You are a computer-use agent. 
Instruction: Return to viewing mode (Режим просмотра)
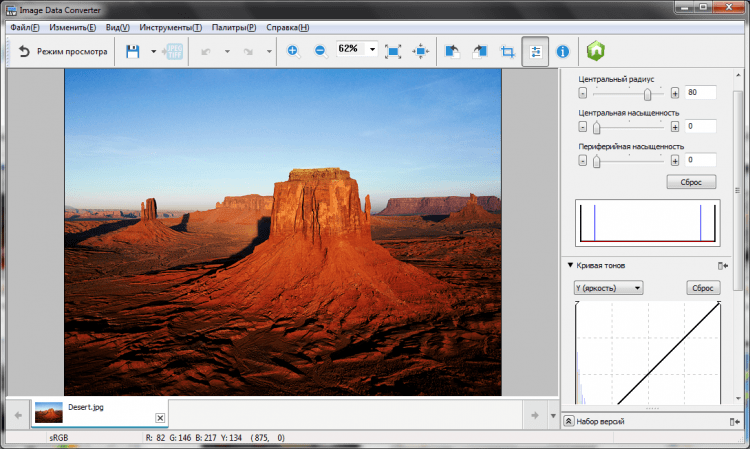click(62, 51)
